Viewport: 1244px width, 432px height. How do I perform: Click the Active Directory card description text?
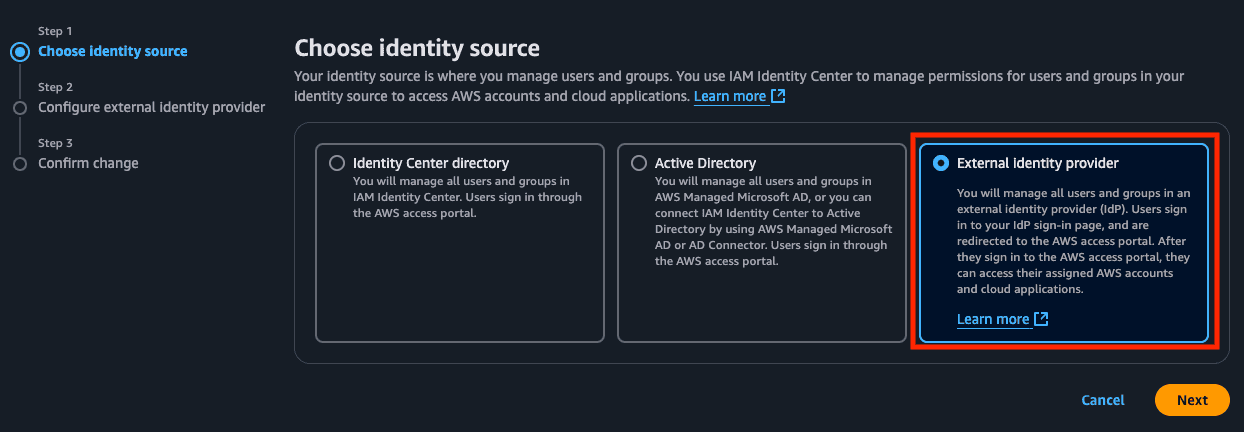(x=773, y=221)
